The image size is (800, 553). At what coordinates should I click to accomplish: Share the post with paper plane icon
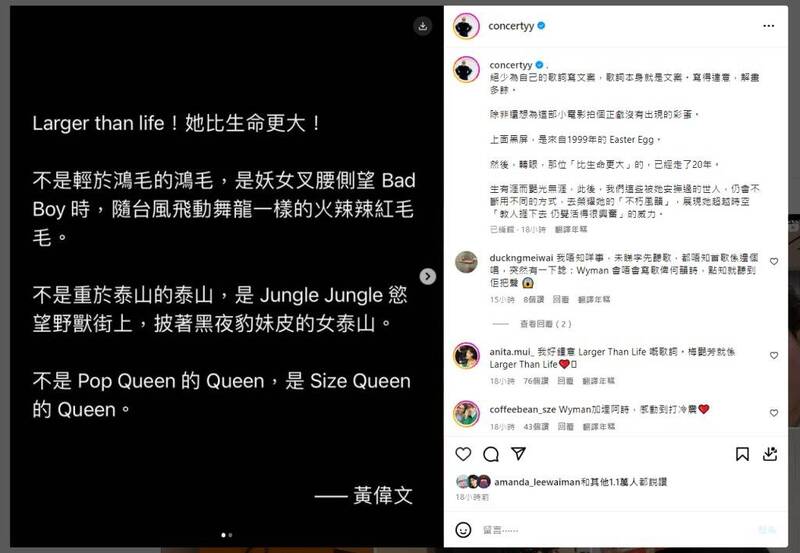pyautogui.click(x=518, y=454)
